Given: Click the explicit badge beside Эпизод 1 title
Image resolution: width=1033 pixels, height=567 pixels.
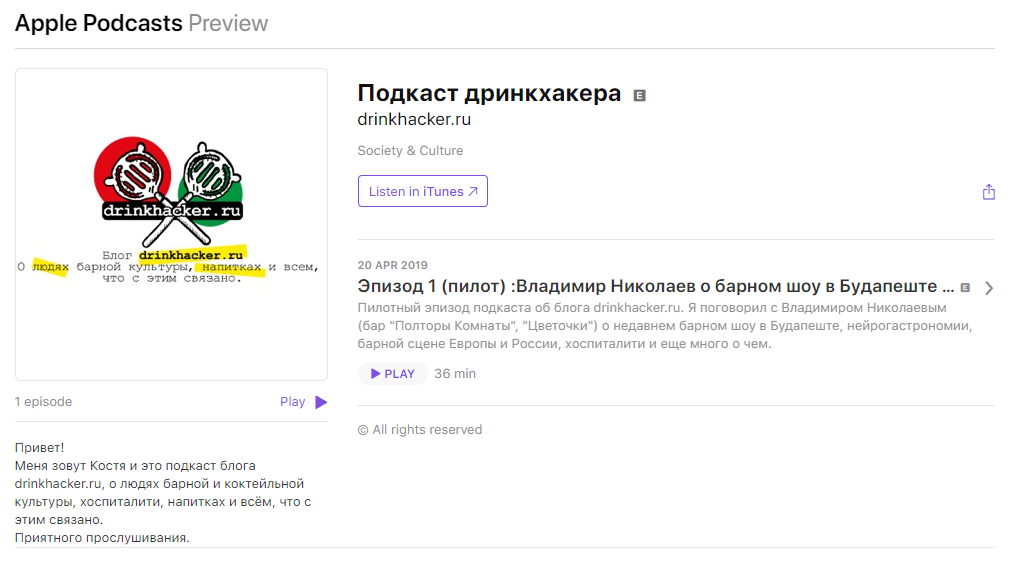Looking at the screenshot, I should click(x=965, y=288).
